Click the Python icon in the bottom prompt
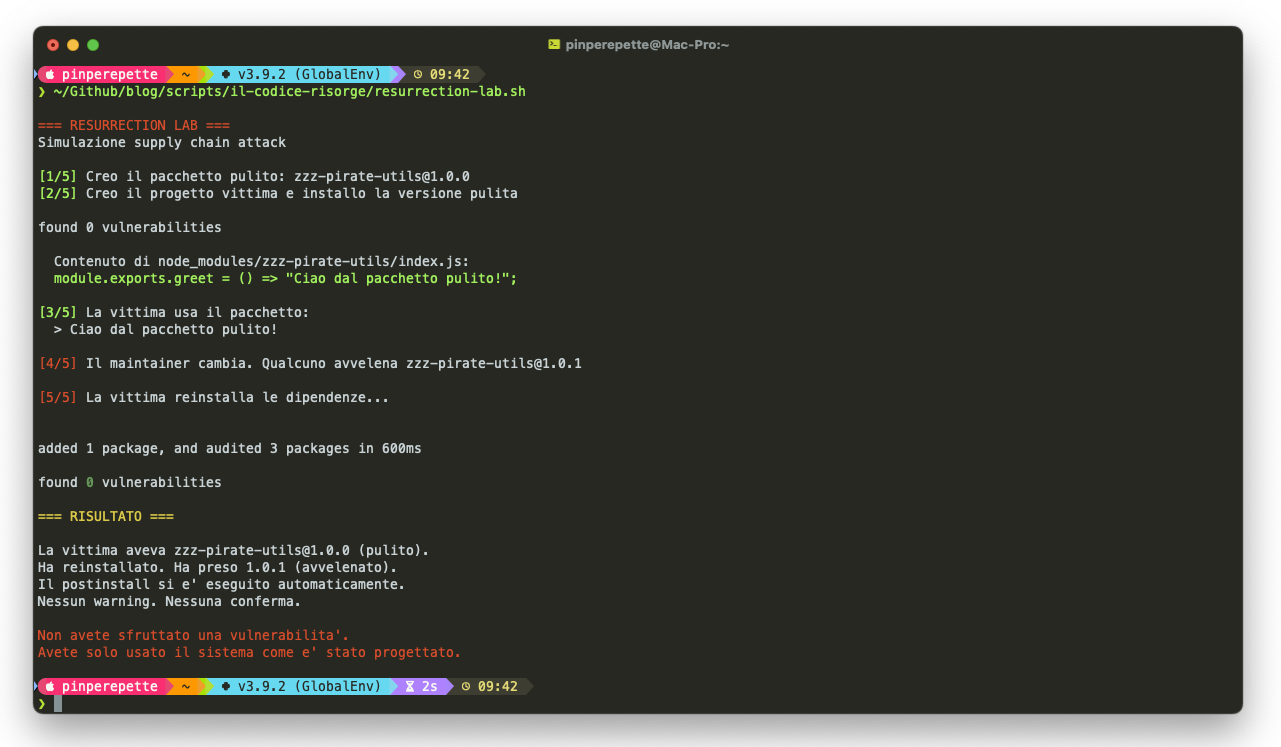The image size is (1281, 747). [226, 687]
